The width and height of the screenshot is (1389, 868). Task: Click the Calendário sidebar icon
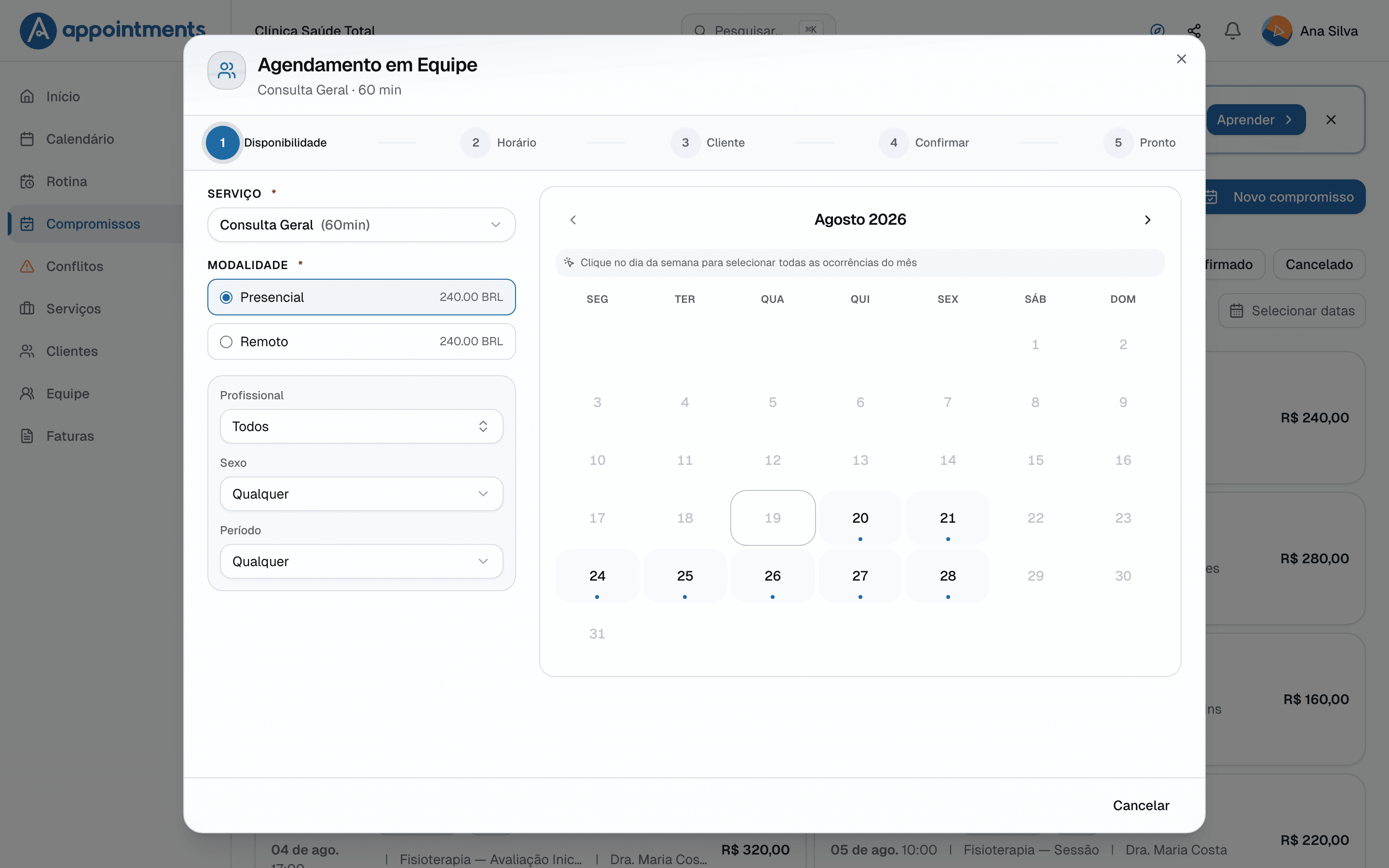pyautogui.click(x=27, y=139)
